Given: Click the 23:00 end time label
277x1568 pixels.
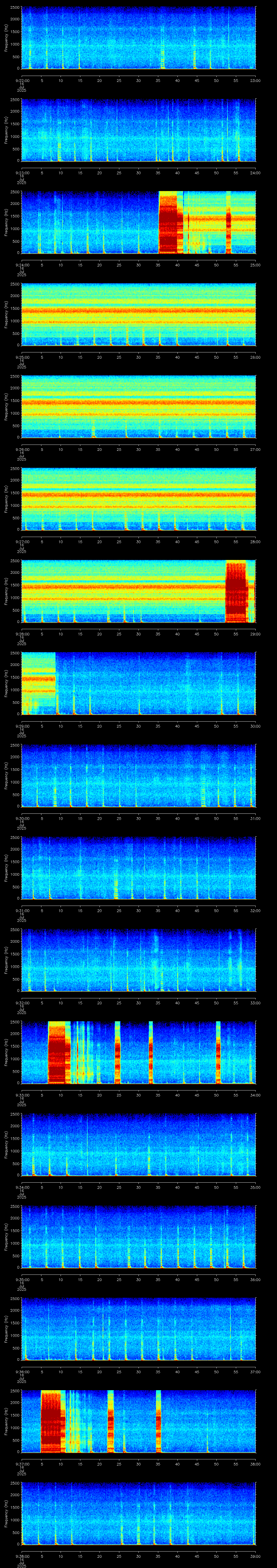Looking at the screenshot, I should (x=255, y=80).
